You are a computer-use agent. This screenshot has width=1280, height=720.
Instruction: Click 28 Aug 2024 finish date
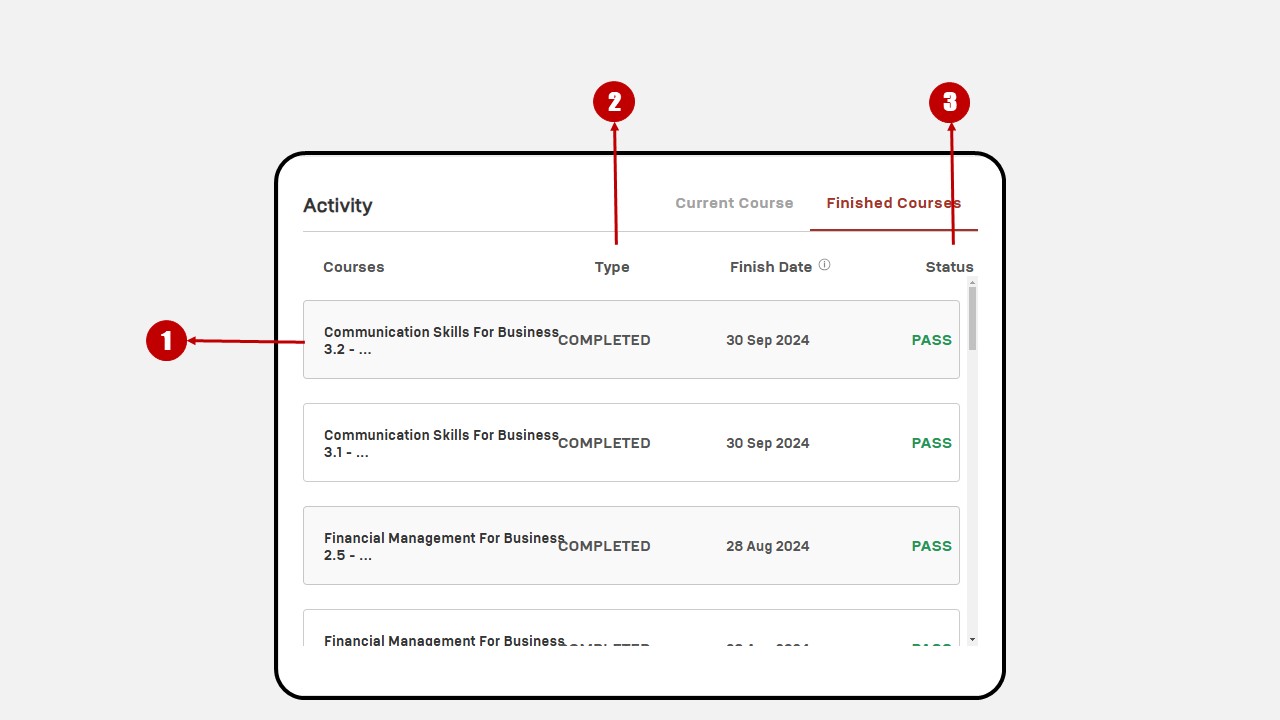click(768, 546)
